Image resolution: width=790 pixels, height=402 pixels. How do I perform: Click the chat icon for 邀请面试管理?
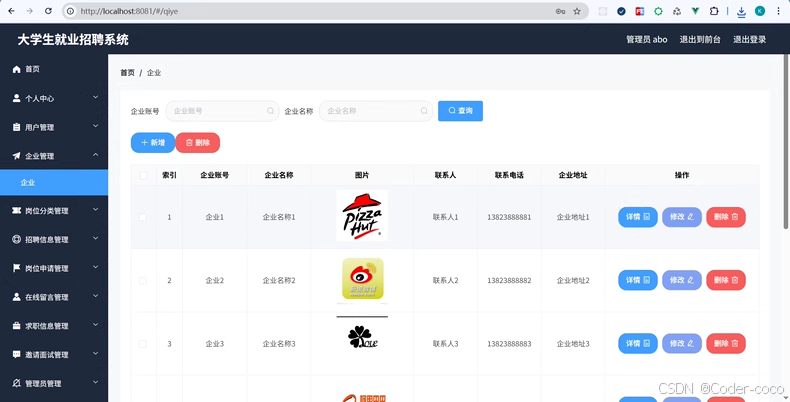(x=17, y=355)
